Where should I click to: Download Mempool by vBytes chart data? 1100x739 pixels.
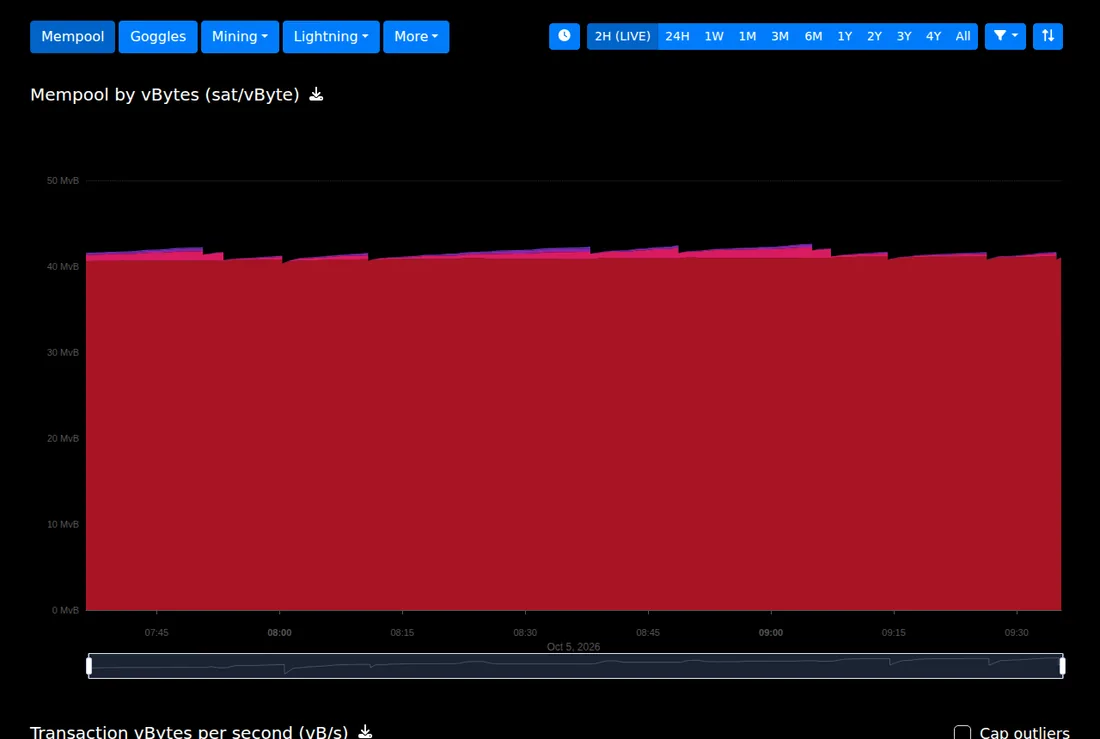tap(316, 94)
